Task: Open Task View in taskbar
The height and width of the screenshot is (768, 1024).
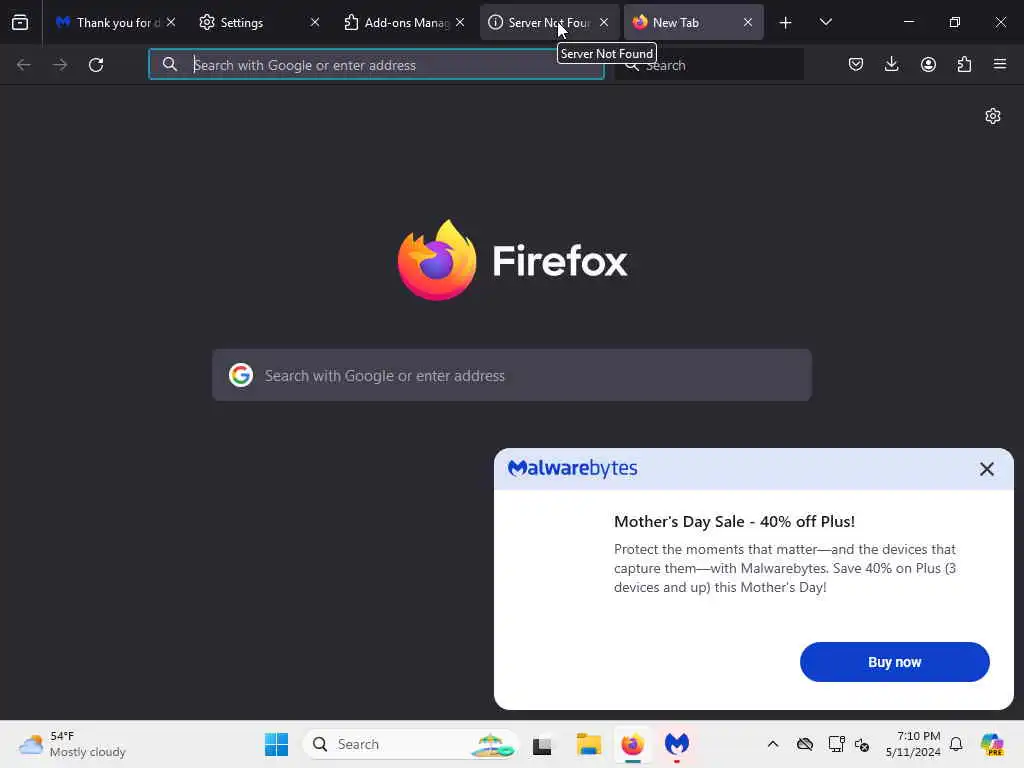Action: (542, 744)
